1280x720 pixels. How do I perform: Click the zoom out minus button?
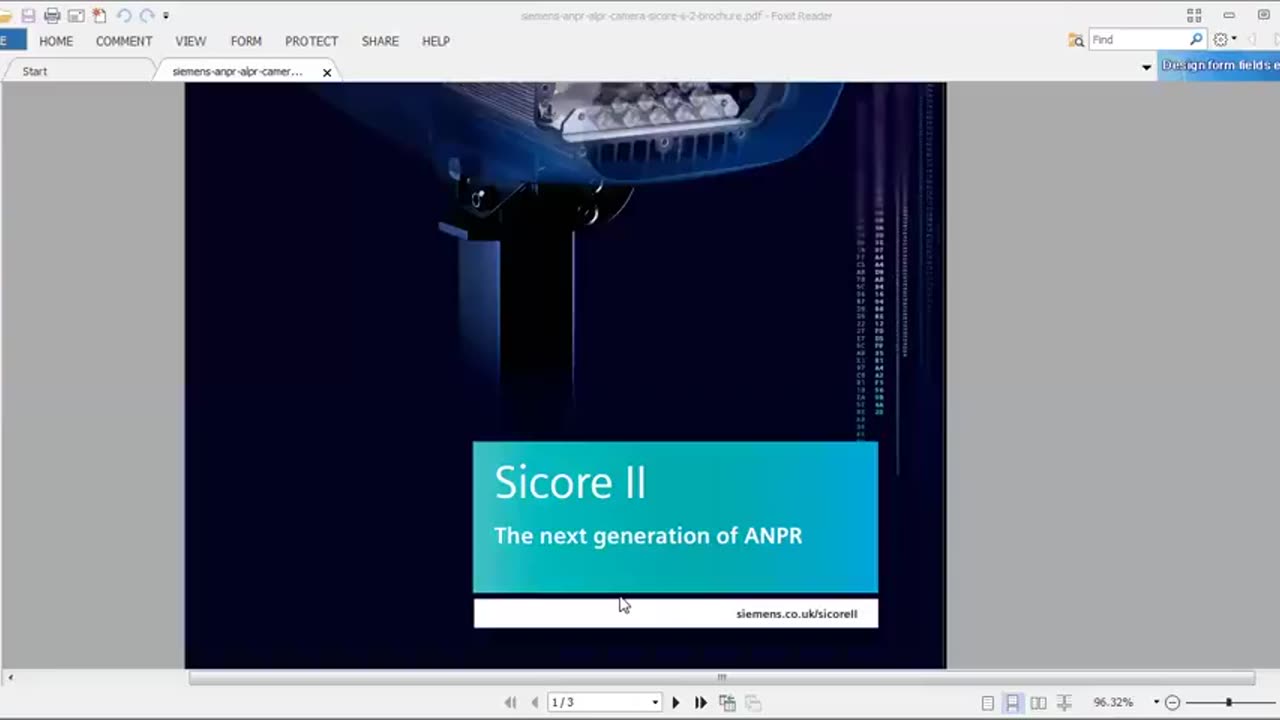(1173, 703)
